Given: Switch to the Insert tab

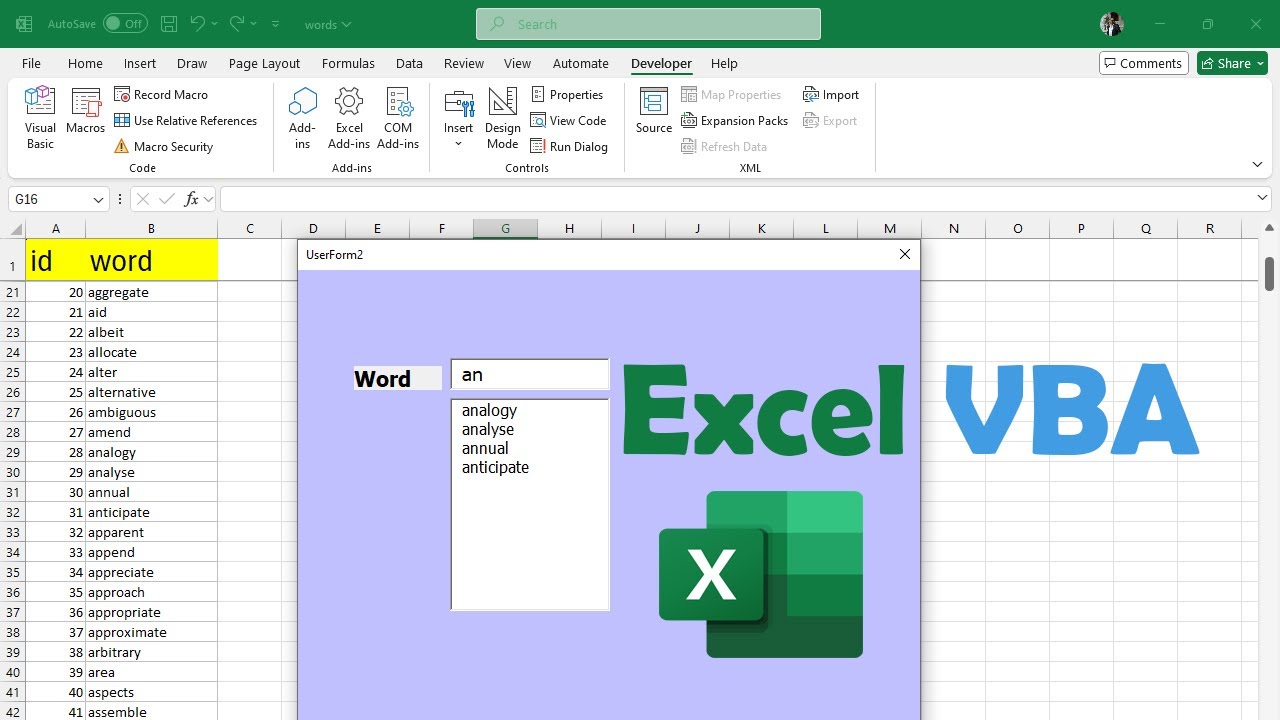Looking at the screenshot, I should [x=139, y=63].
